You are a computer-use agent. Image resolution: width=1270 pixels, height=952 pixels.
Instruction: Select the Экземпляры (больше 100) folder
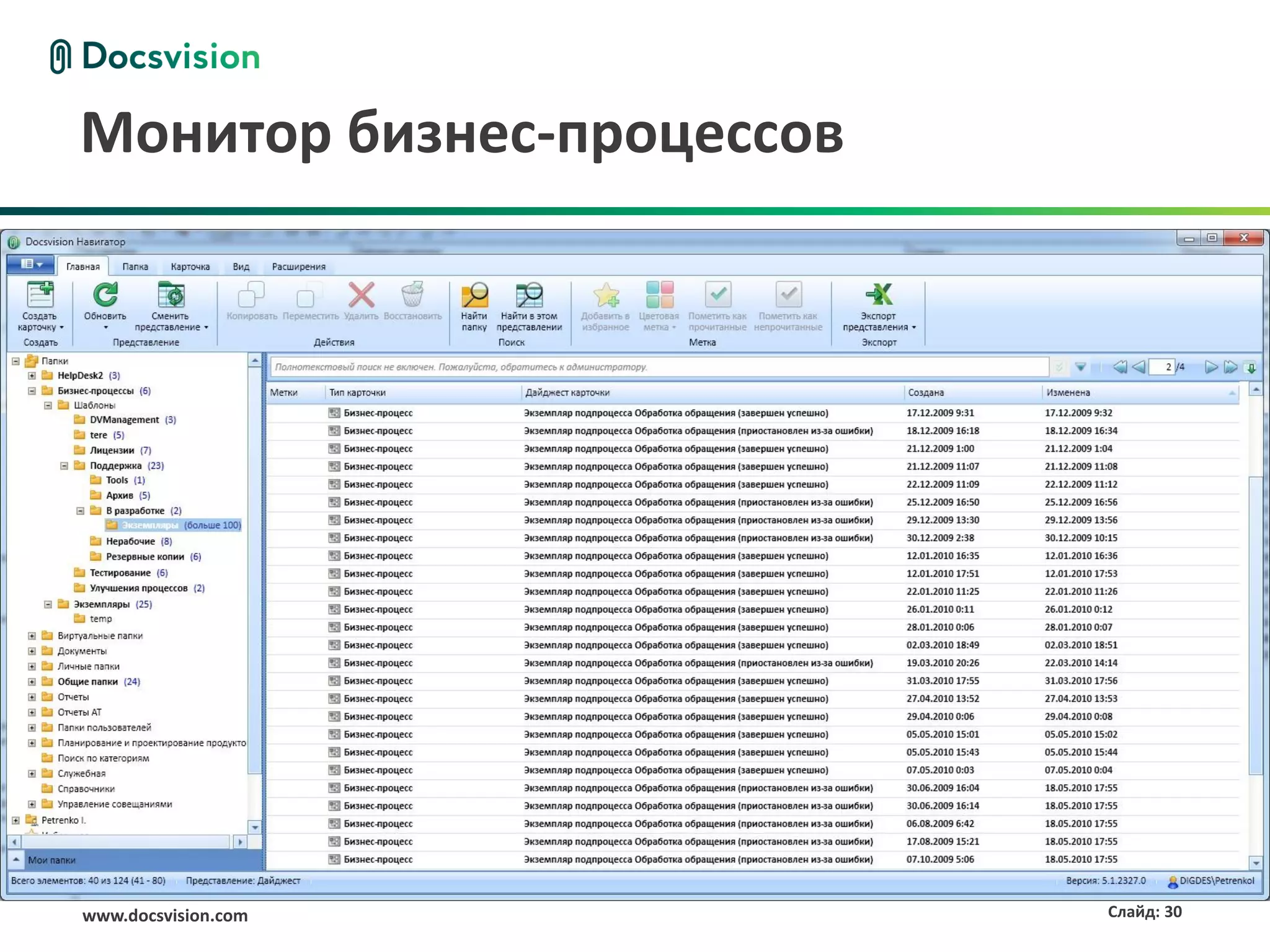pyautogui.click(x=173, y=526)
